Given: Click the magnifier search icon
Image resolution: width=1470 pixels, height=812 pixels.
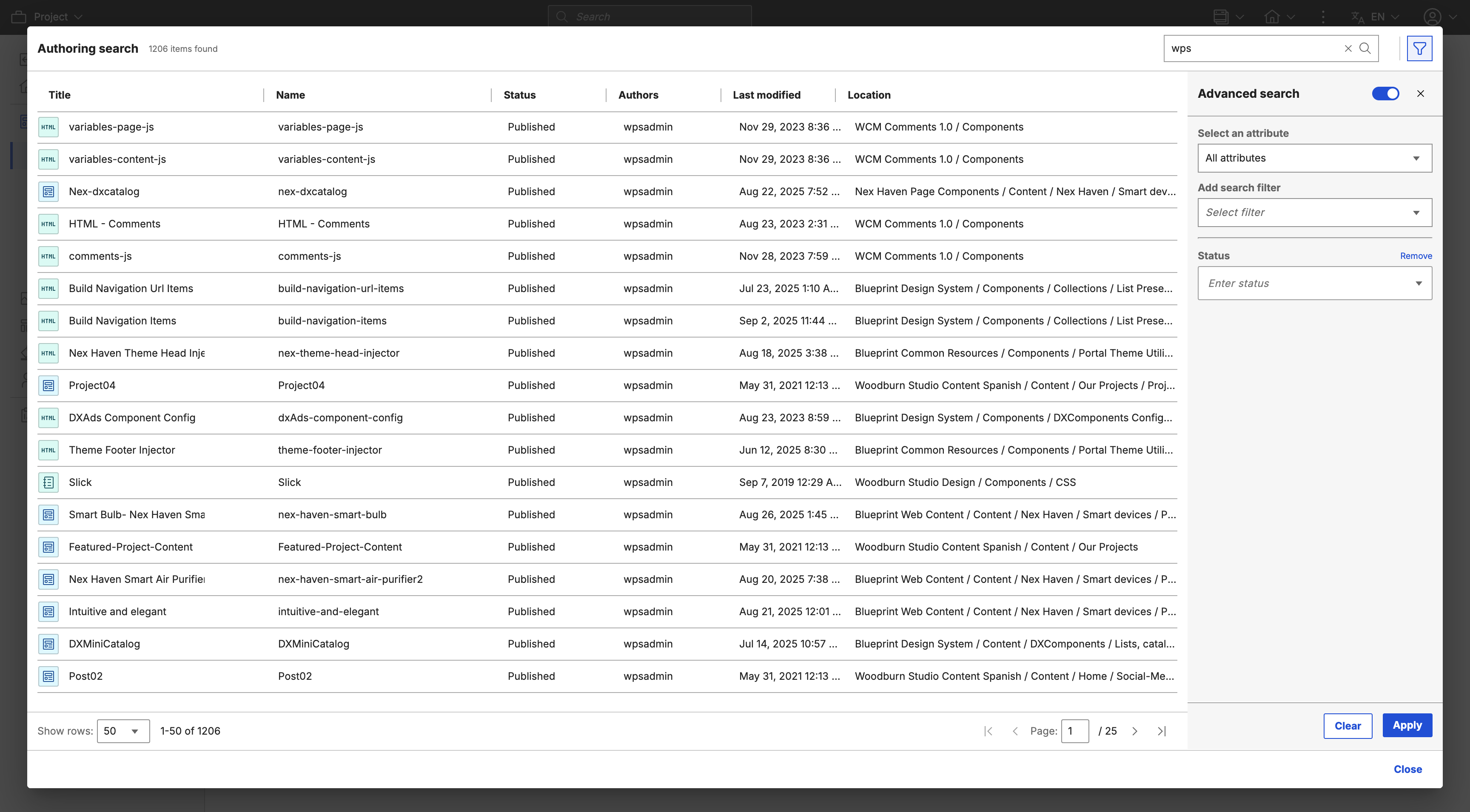Looking at the screenshot, I should (1365, 48).
